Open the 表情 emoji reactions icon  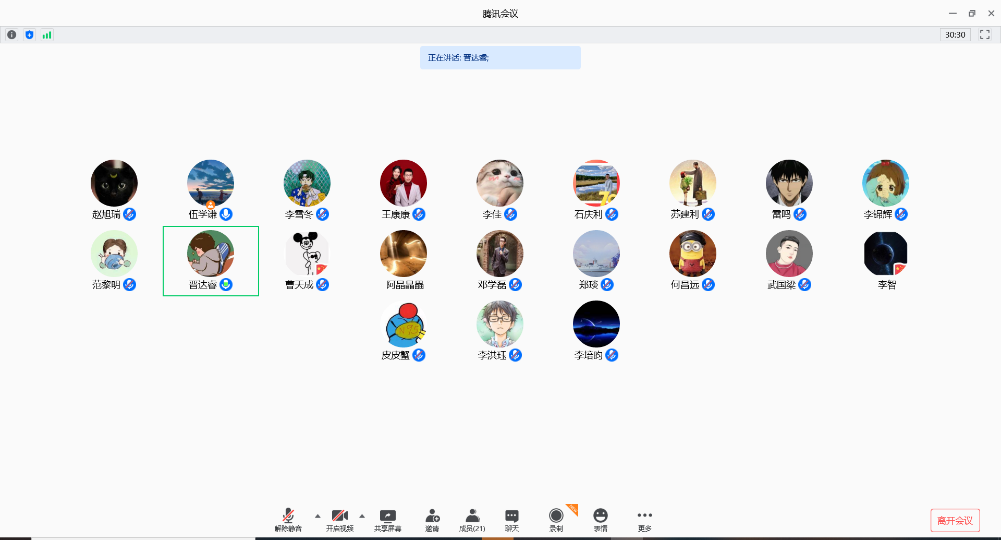point(600,515)
